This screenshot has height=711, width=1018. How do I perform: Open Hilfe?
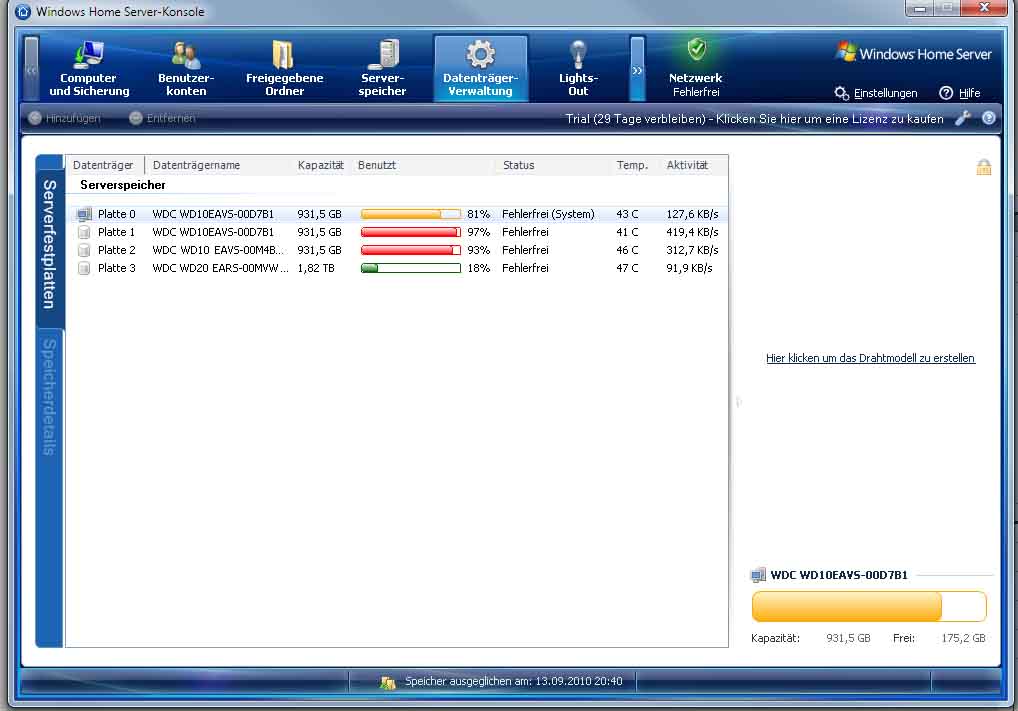[969, 93]
